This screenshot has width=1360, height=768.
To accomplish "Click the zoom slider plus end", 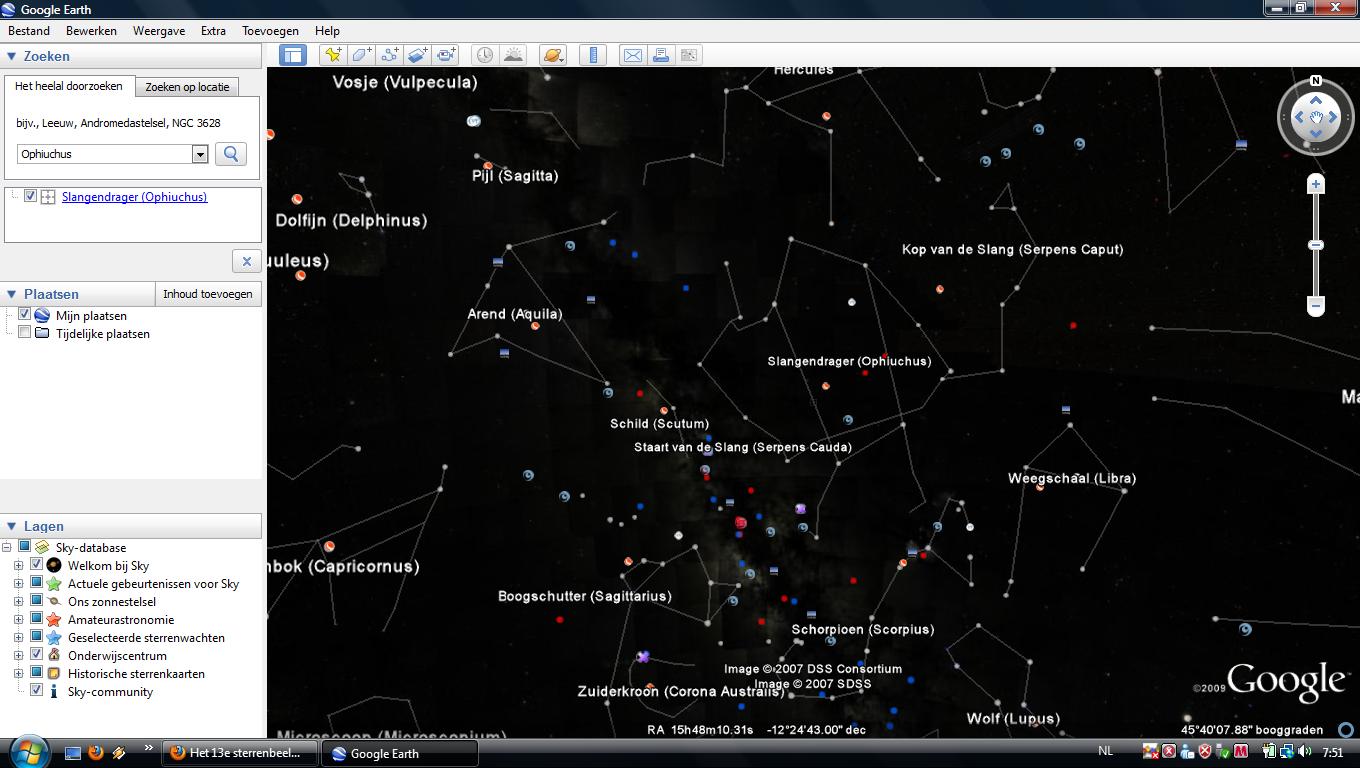I will 1316,185.
